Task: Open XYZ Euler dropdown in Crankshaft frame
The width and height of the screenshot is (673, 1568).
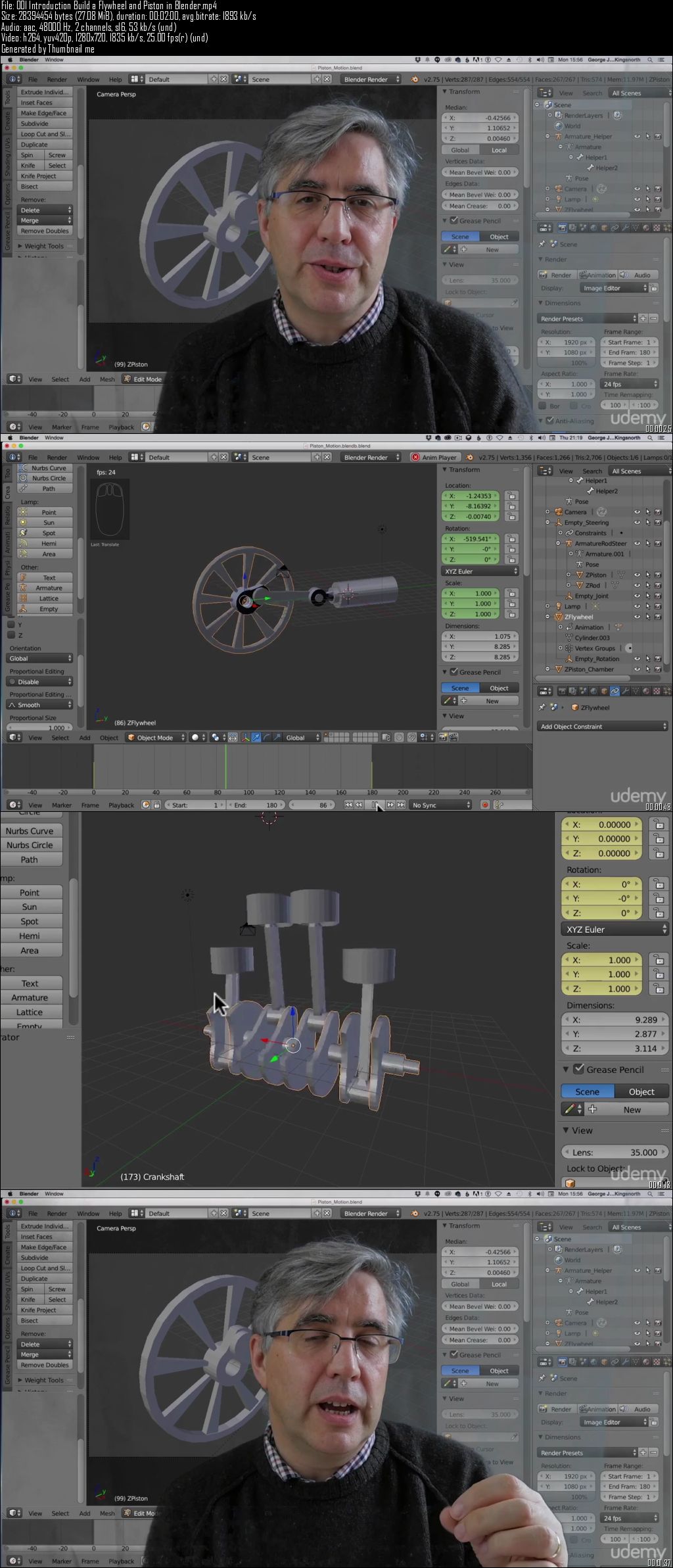Action: (615, 930)
